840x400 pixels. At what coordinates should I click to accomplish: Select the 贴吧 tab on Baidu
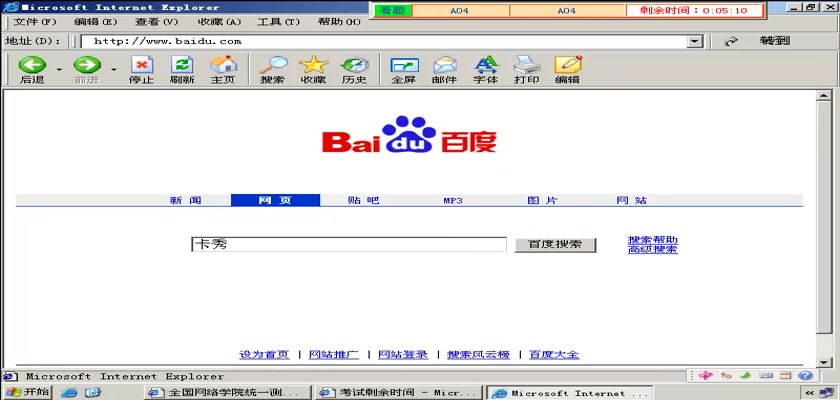point(364,200)
